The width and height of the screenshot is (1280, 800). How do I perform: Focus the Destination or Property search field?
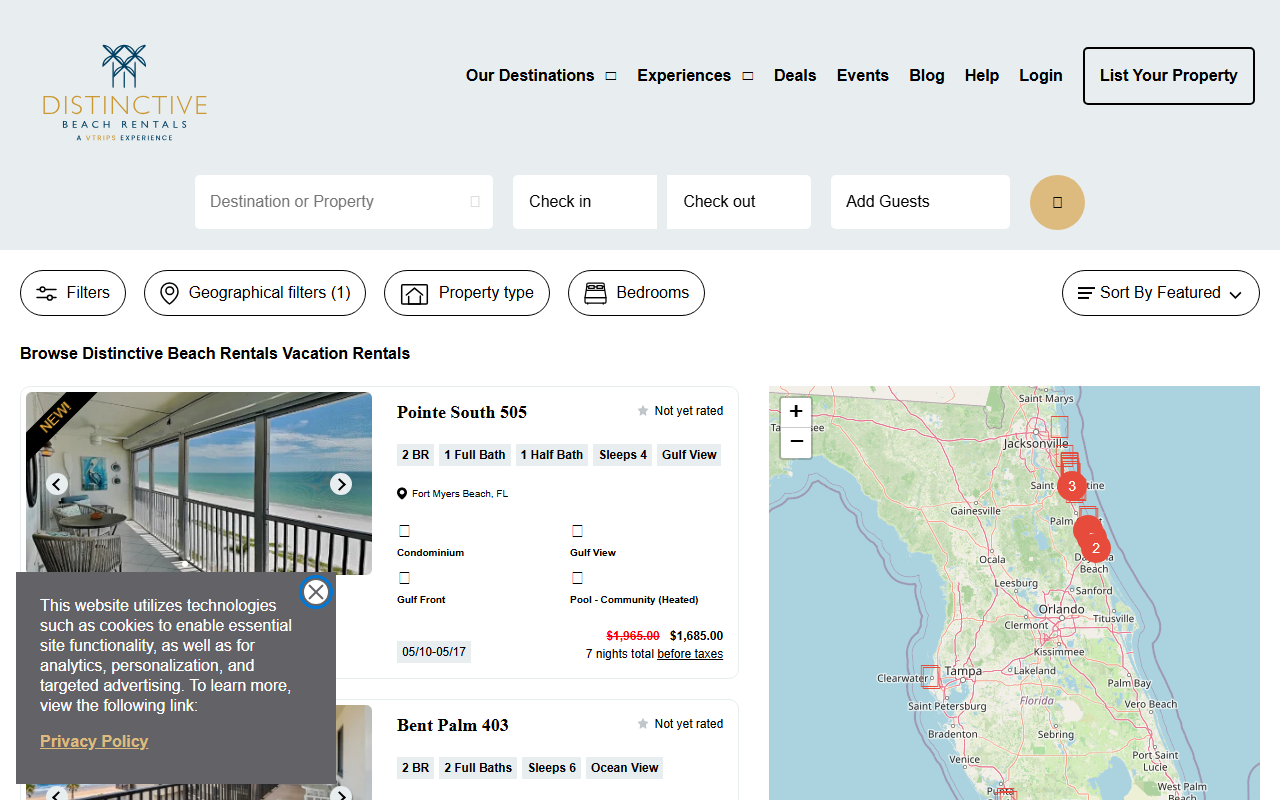344,202
